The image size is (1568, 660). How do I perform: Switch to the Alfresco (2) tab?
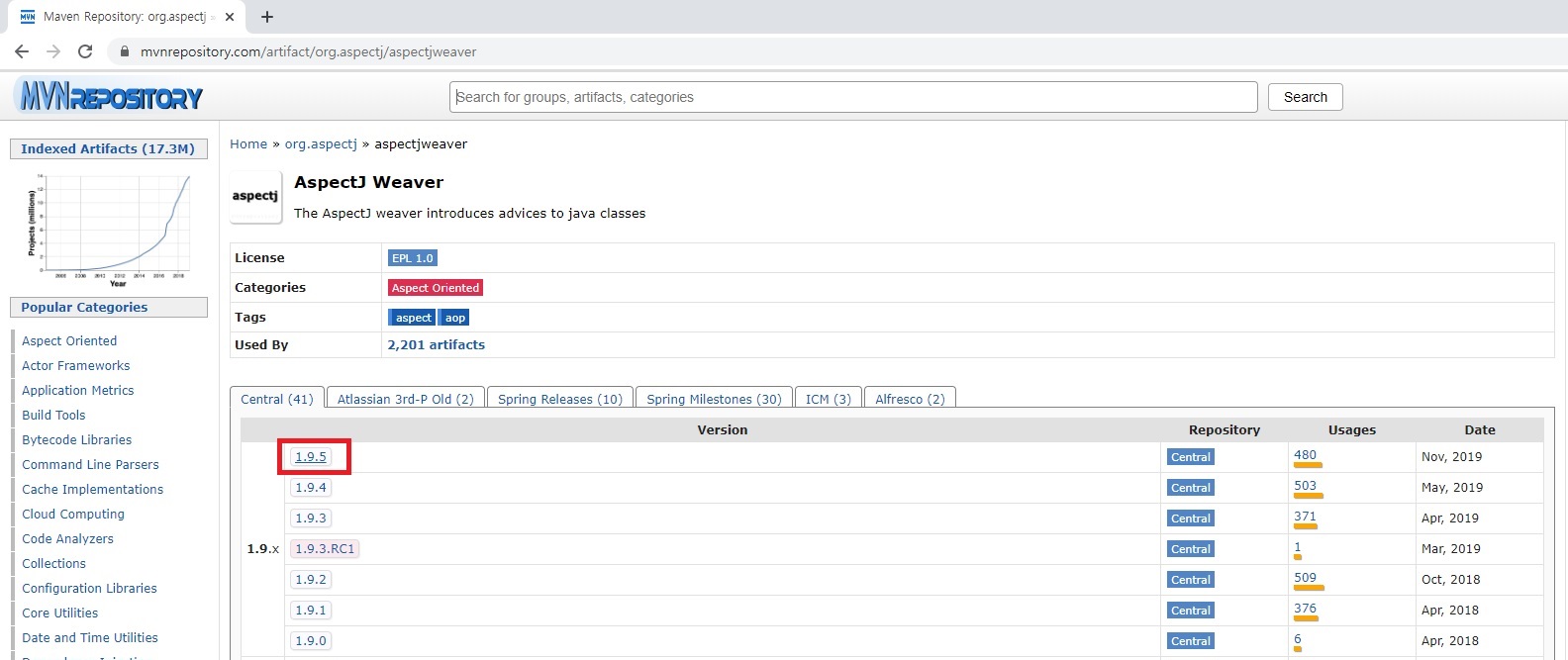(910, 399)
